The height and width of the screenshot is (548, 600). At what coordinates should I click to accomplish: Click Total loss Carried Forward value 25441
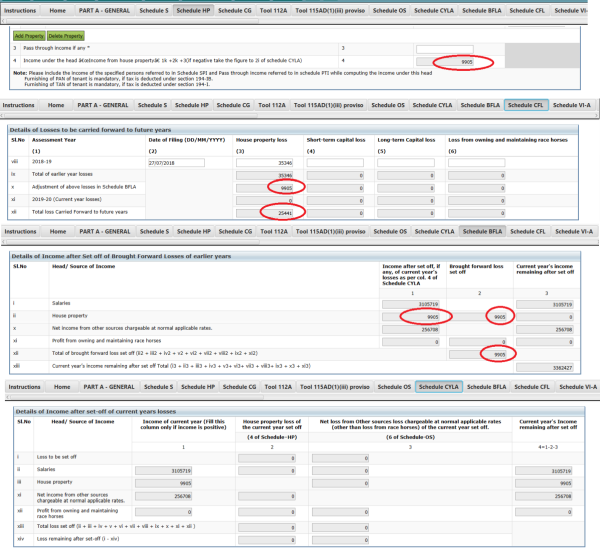[264, 213]
